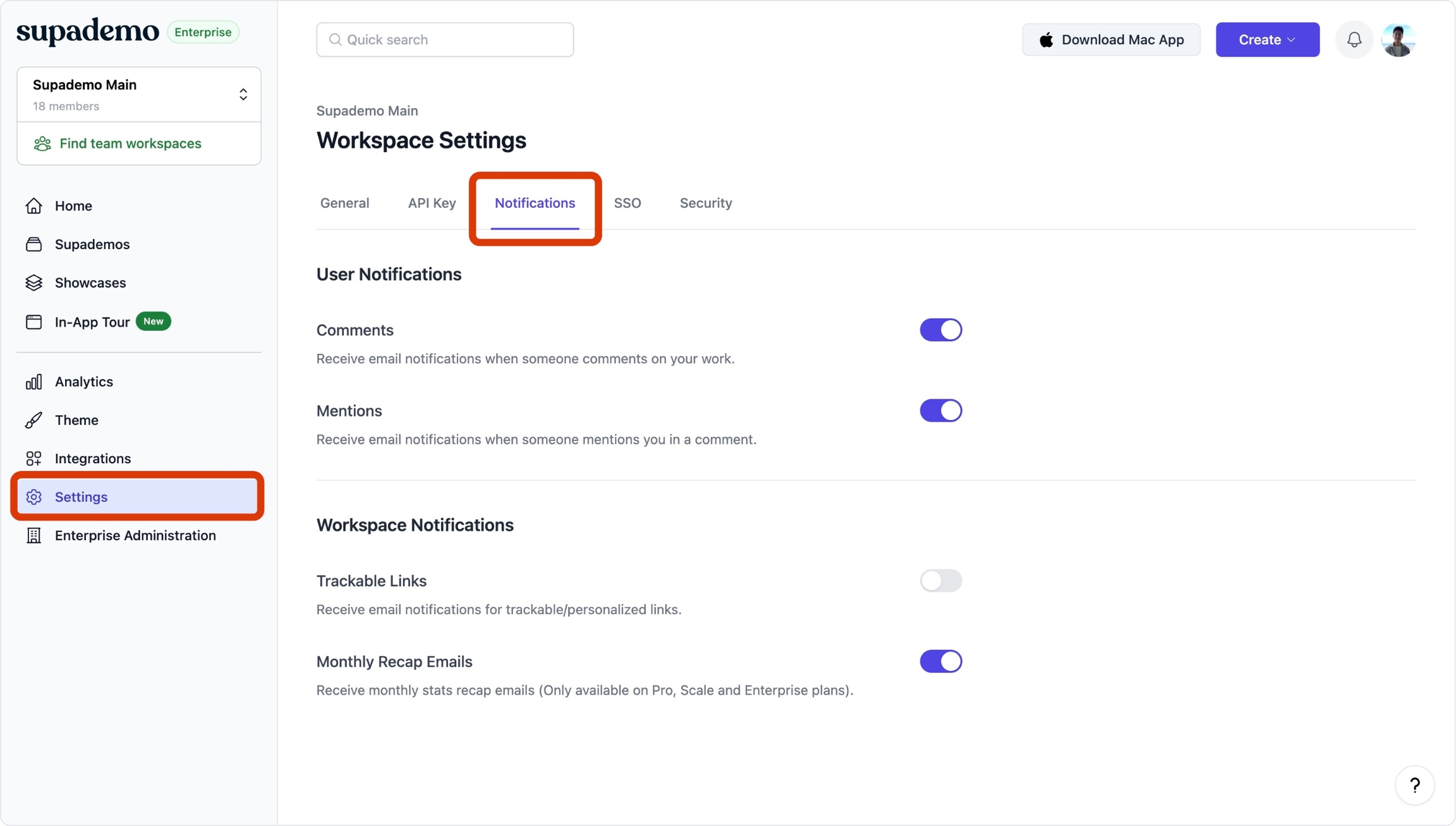Click the Theme paintbrush icon
This screenshot has width=1456, height=826.
pyautogui.click(x=34, y=420)
